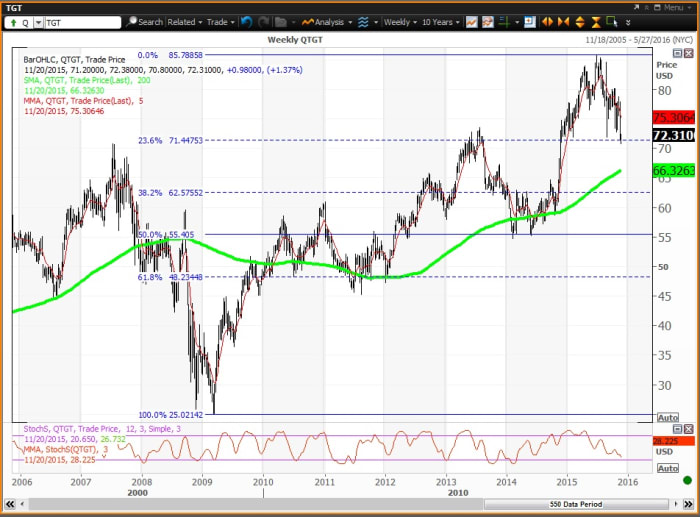The image size is (700, 517).
Task: Click the expand horizontally orange arrows icon
Action: pos(547,22)
